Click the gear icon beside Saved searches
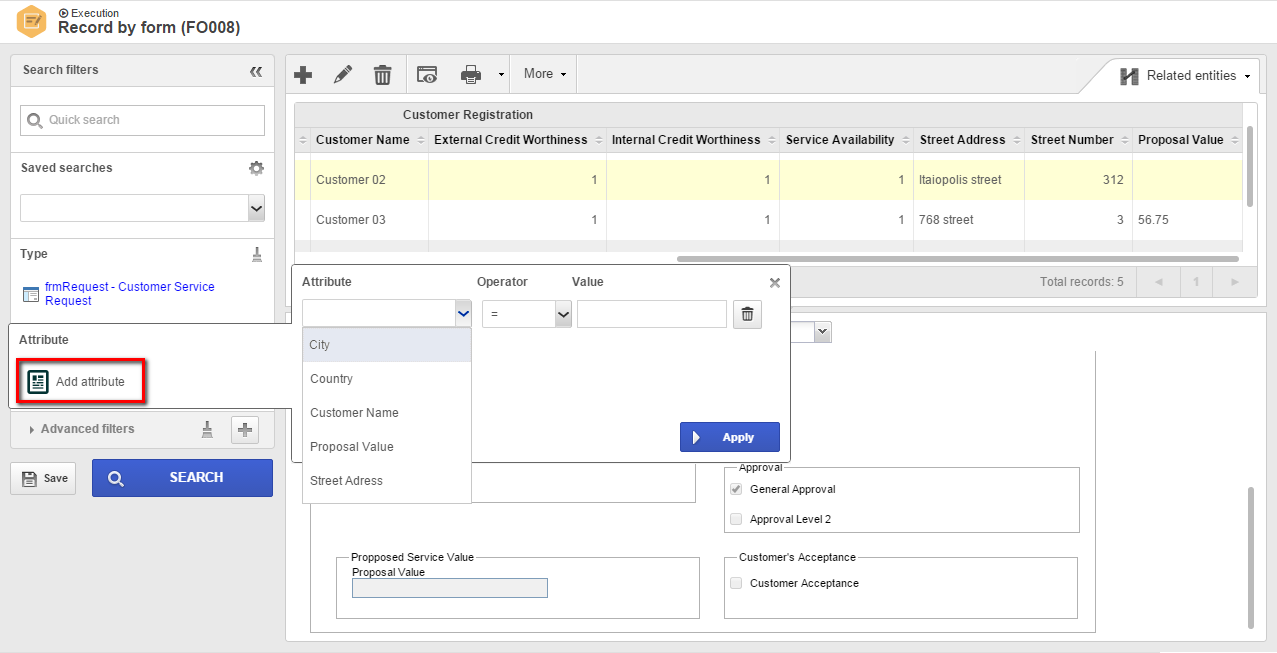The height and width of the screenshot is (653, 1277). (256, 168)
